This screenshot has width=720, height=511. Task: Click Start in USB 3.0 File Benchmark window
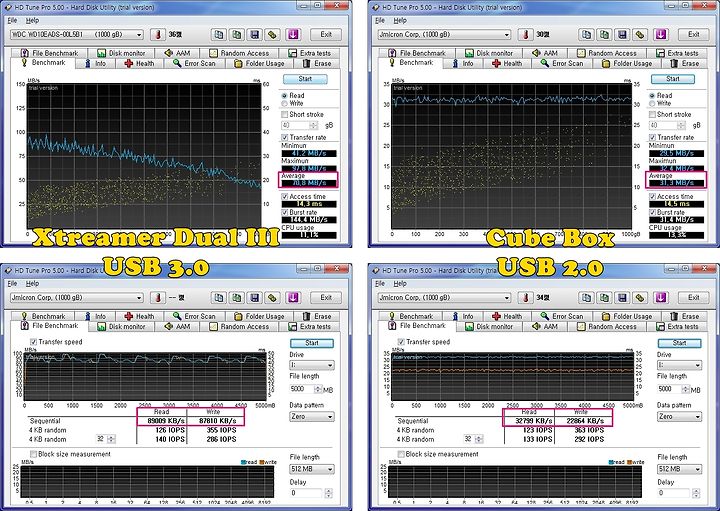312,343
